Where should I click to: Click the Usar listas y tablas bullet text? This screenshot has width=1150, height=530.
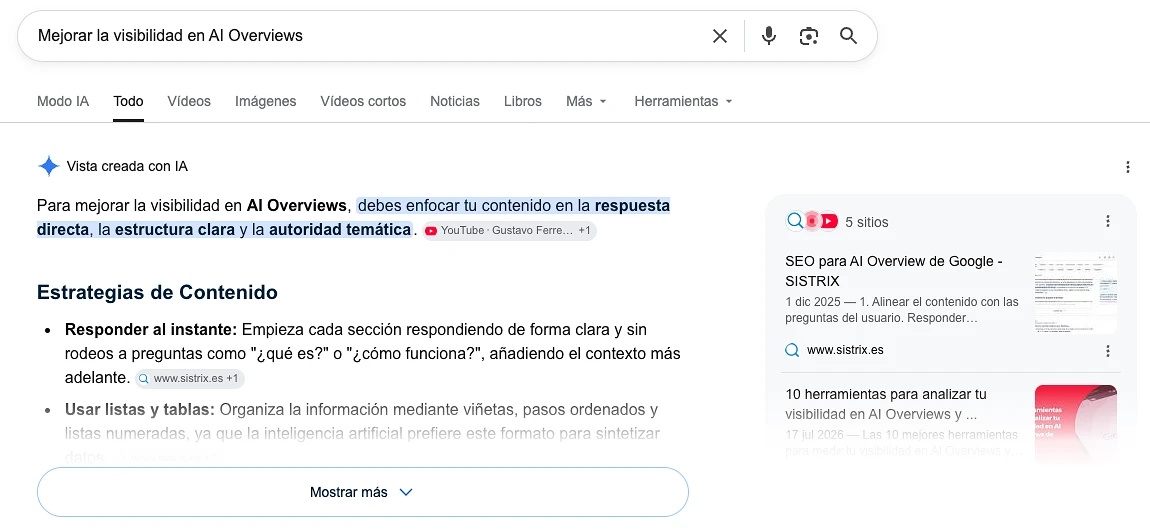(x=362, y=433)
